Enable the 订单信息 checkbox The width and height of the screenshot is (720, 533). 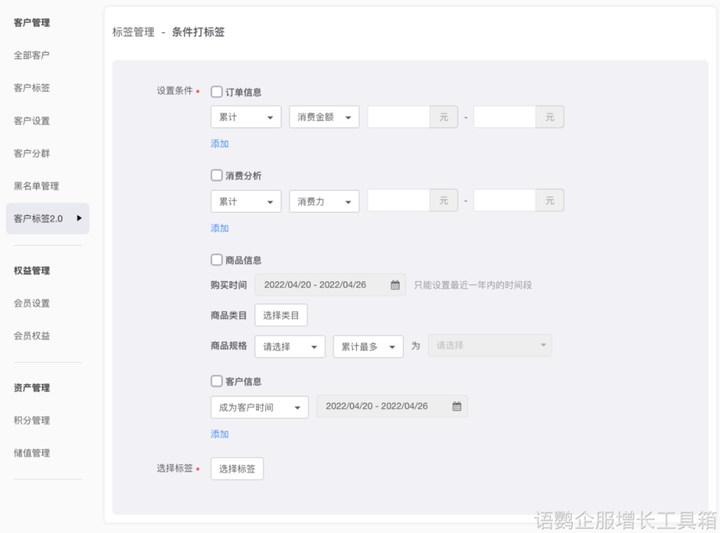pos(217,92)
